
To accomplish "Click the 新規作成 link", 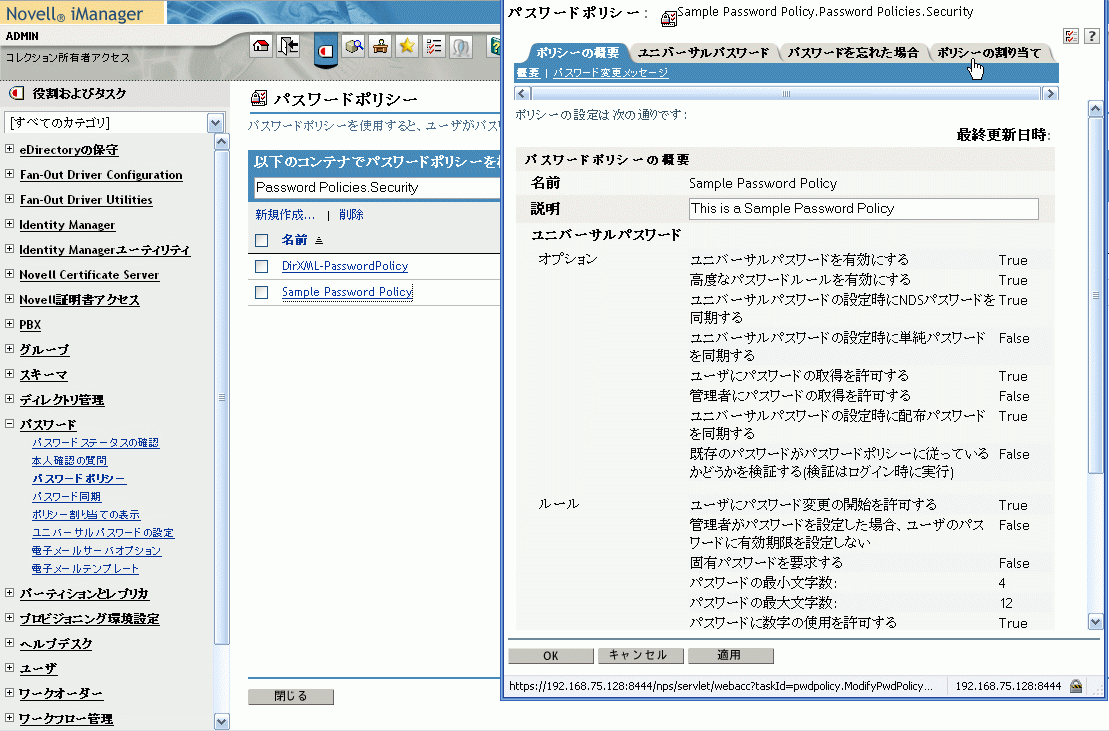I will (285, 214).
